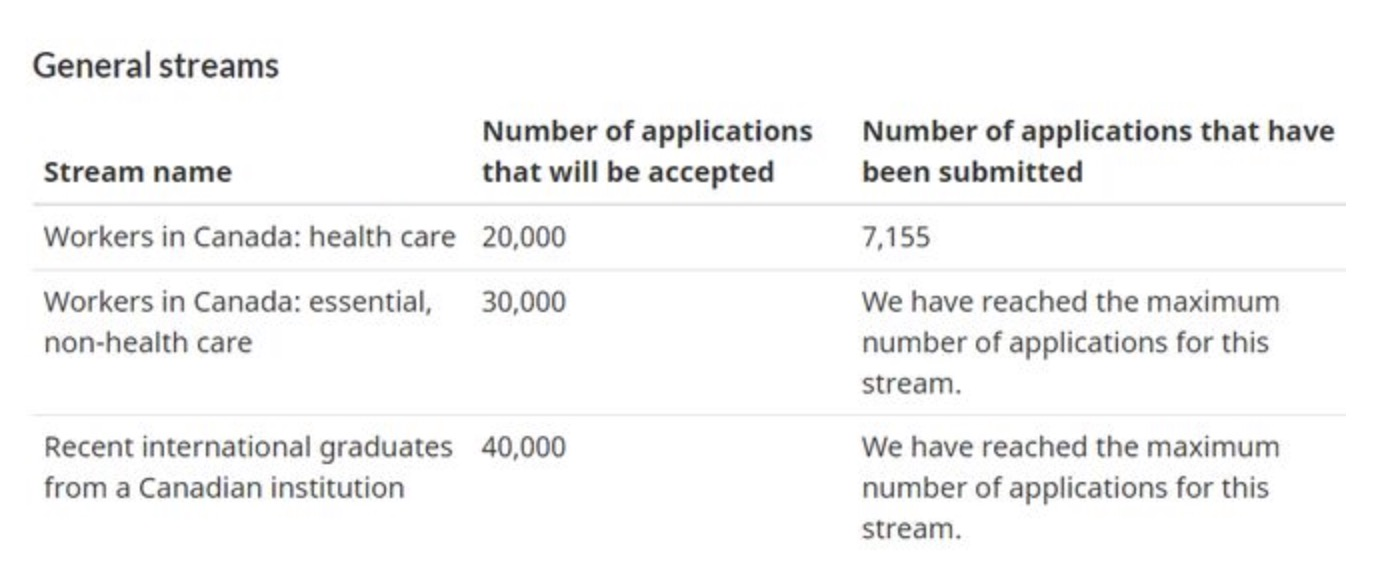Click the 'been submitted' header text
This screenshot has height=582, width=1390.
click(972, 172)
